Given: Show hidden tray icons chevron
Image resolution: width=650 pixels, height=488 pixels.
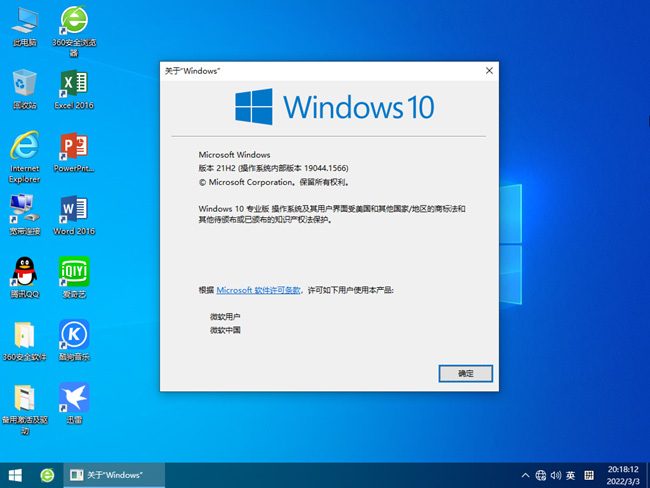Looking at the screenshot, I should (x=525, y=475).
